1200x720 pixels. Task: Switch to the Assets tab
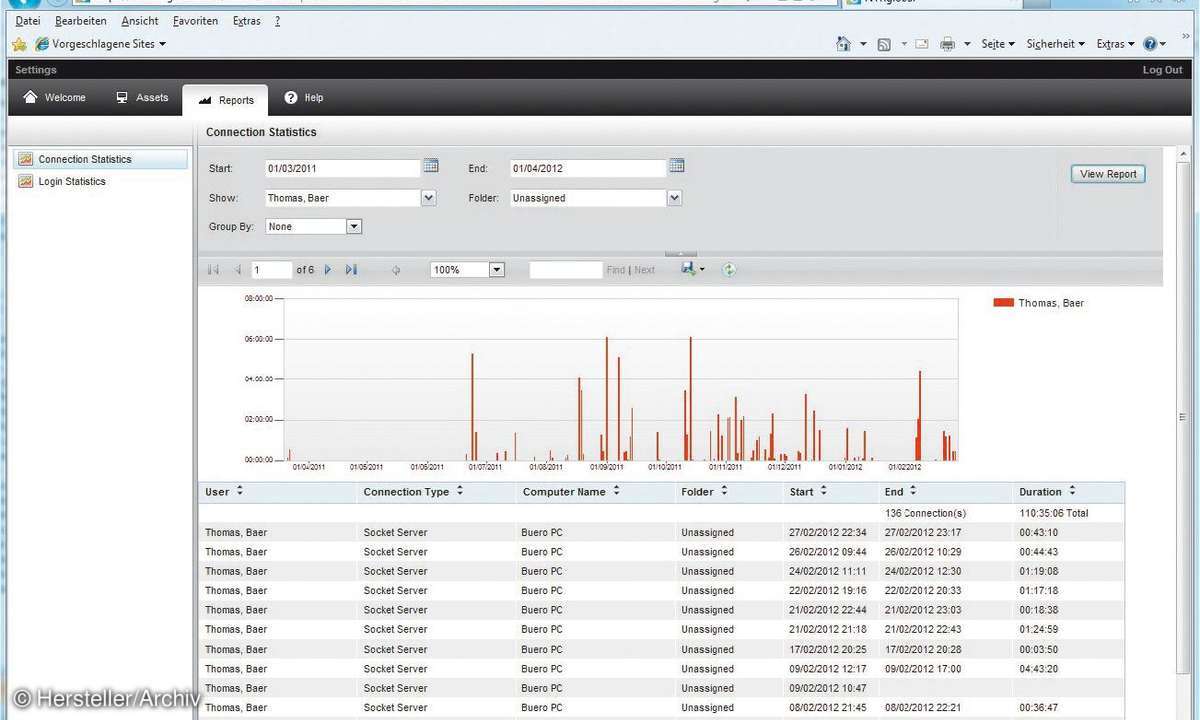click(142, 98)
